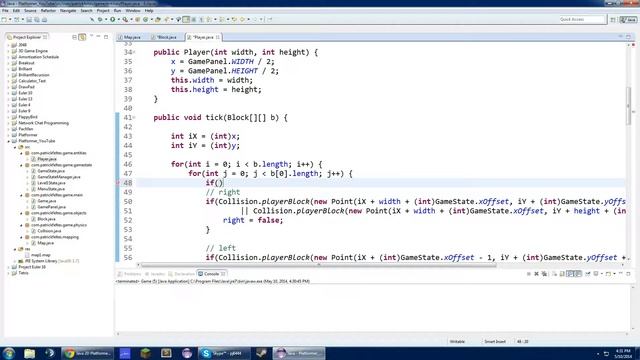The image size is (640, 360).
Task: Open the Skype window on the taskbar
Action: pos(224,353)
